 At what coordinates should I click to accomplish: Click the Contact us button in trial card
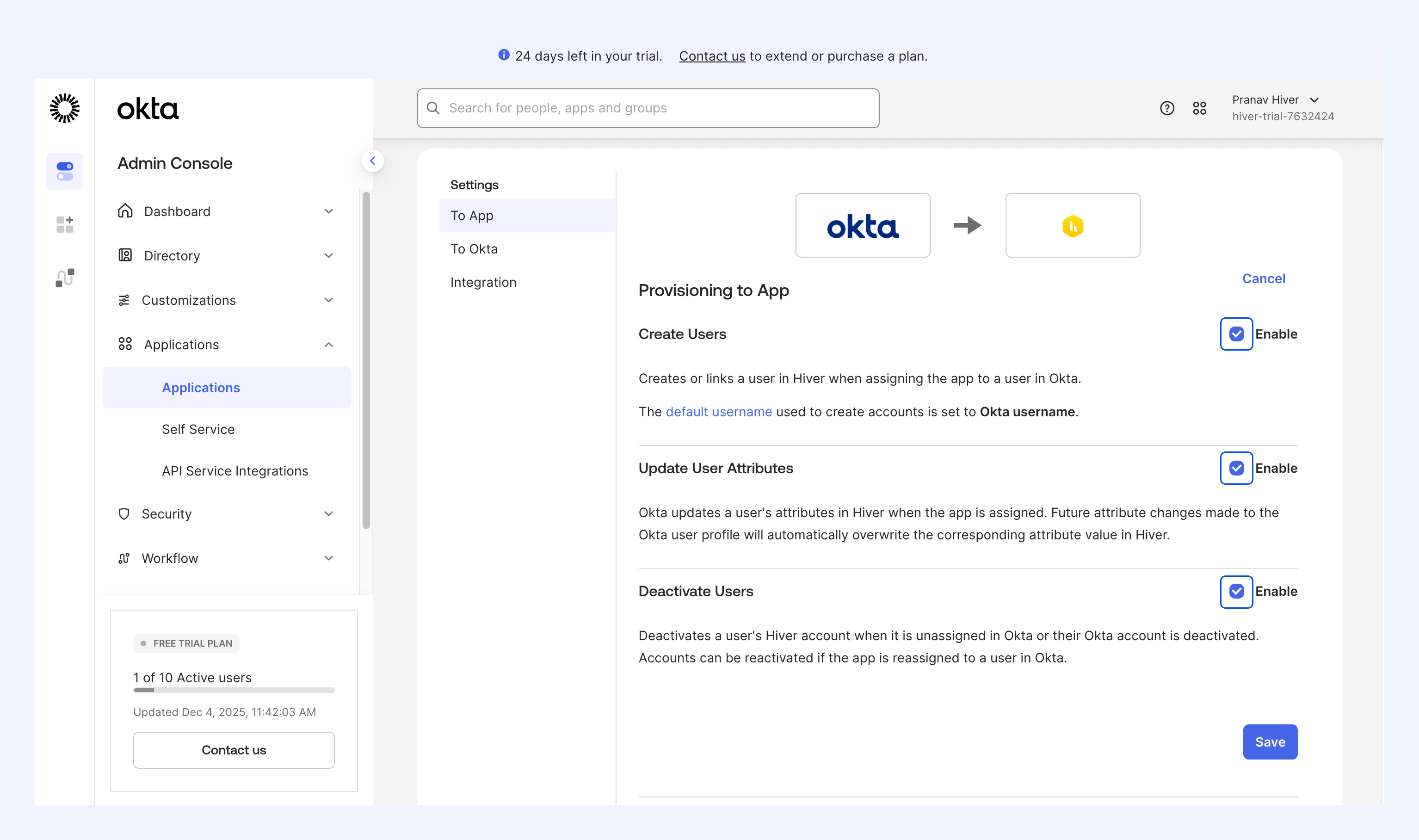pyautogui.click(x=234, y=750)
